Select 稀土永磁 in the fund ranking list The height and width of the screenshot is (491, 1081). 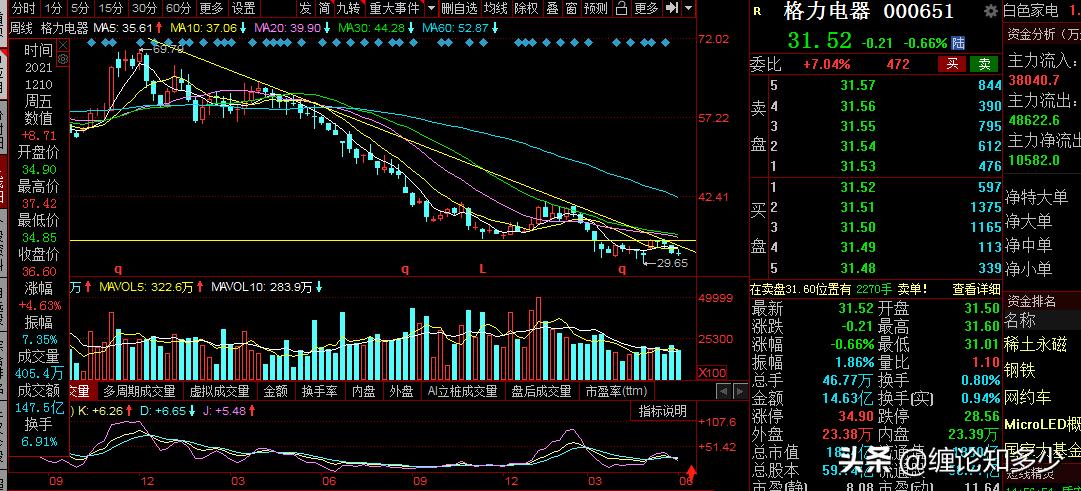1035,345
